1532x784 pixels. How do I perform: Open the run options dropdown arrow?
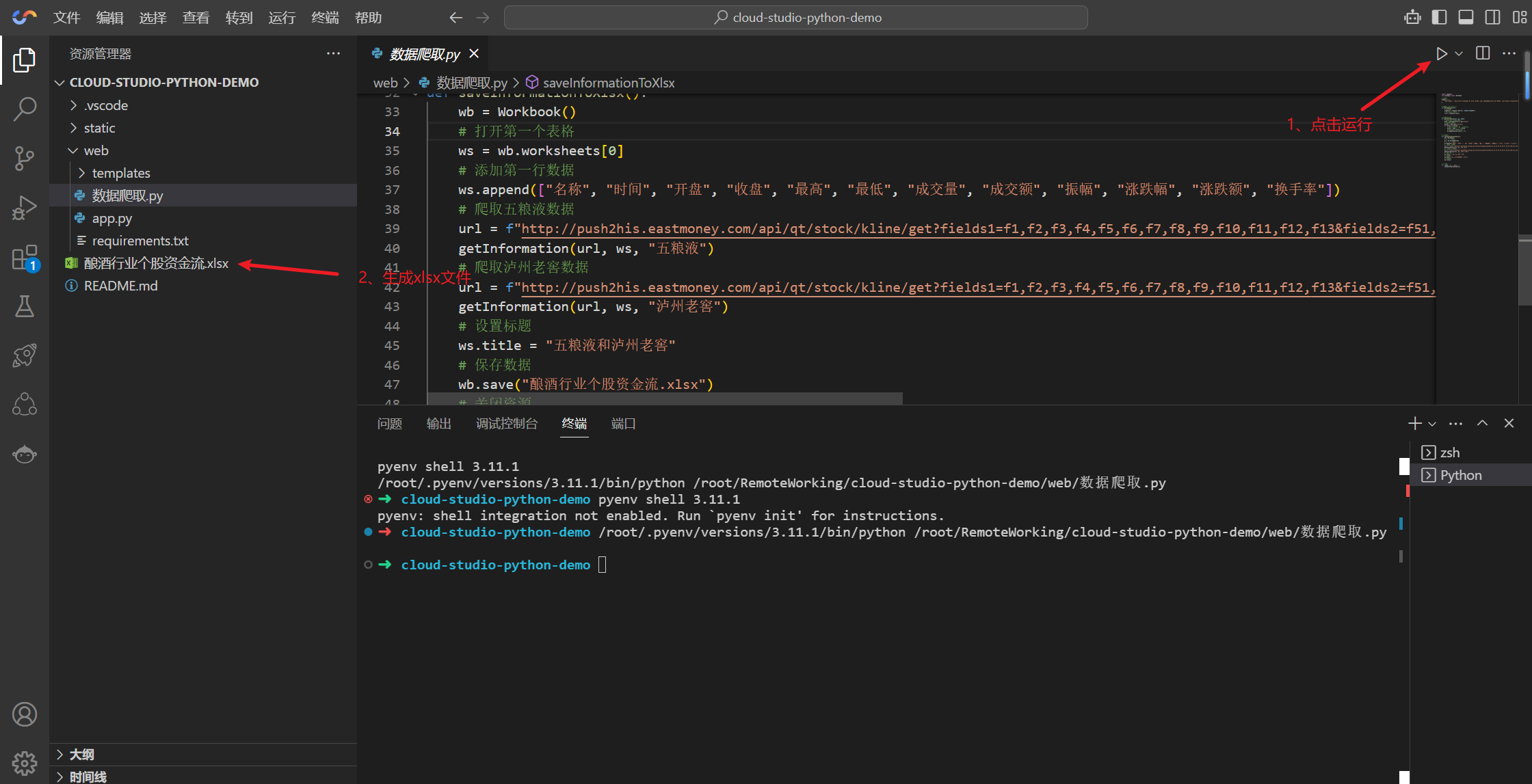1459,54
